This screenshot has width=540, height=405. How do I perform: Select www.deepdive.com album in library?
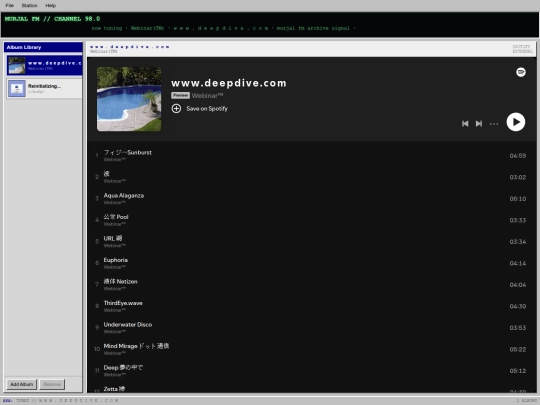[x=44, y=65]
